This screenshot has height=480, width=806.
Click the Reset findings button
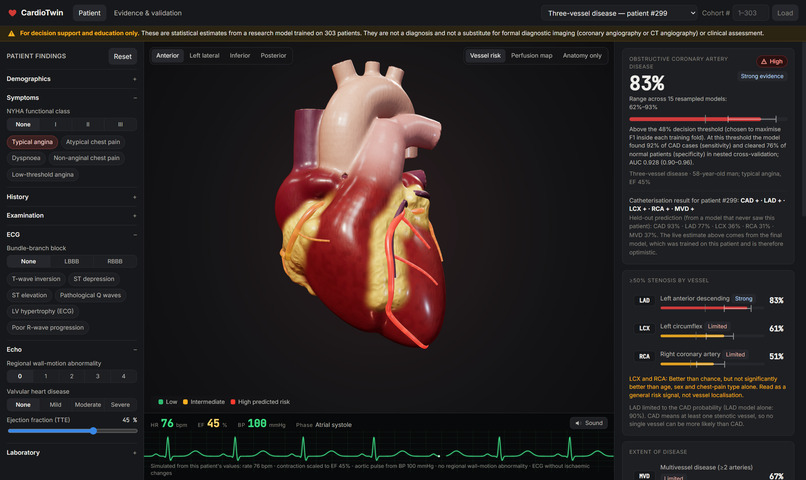point(122,57)
